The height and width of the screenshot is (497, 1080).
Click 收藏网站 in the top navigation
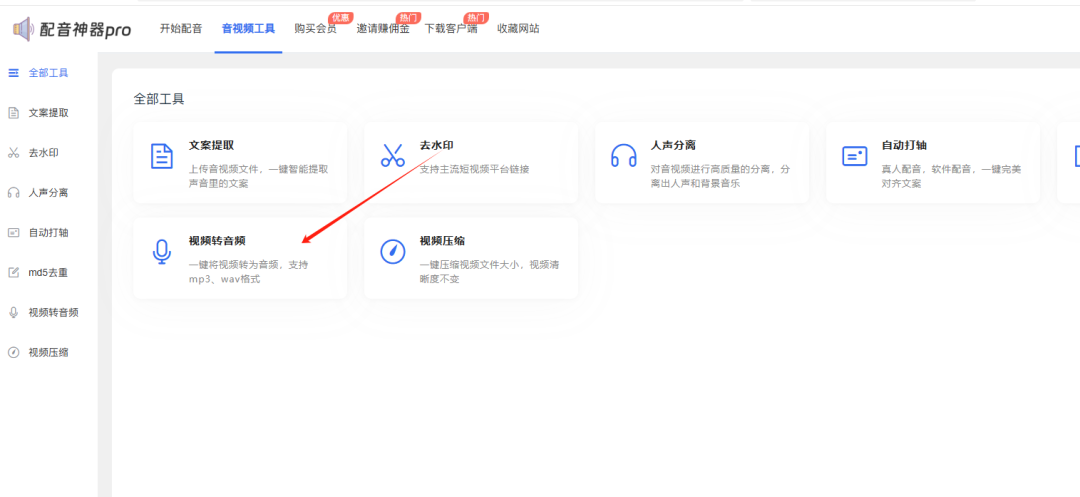tap(518, 29)
